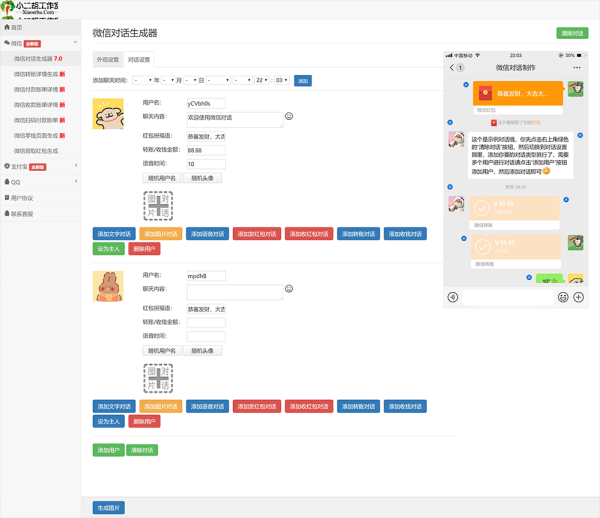Click the voice icon in preview input bar

[453, 297]
